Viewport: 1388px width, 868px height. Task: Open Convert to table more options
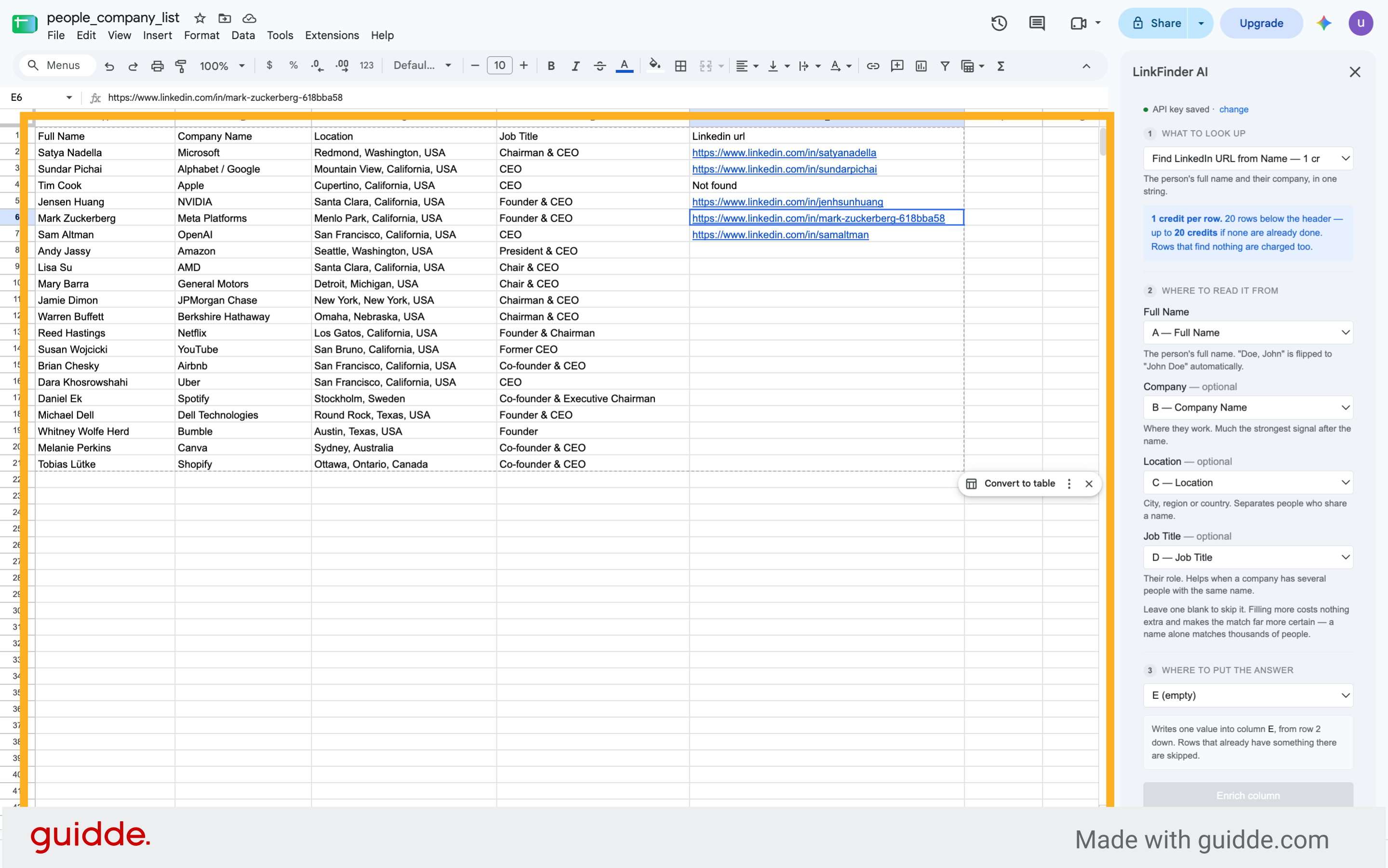[1069, 484]
